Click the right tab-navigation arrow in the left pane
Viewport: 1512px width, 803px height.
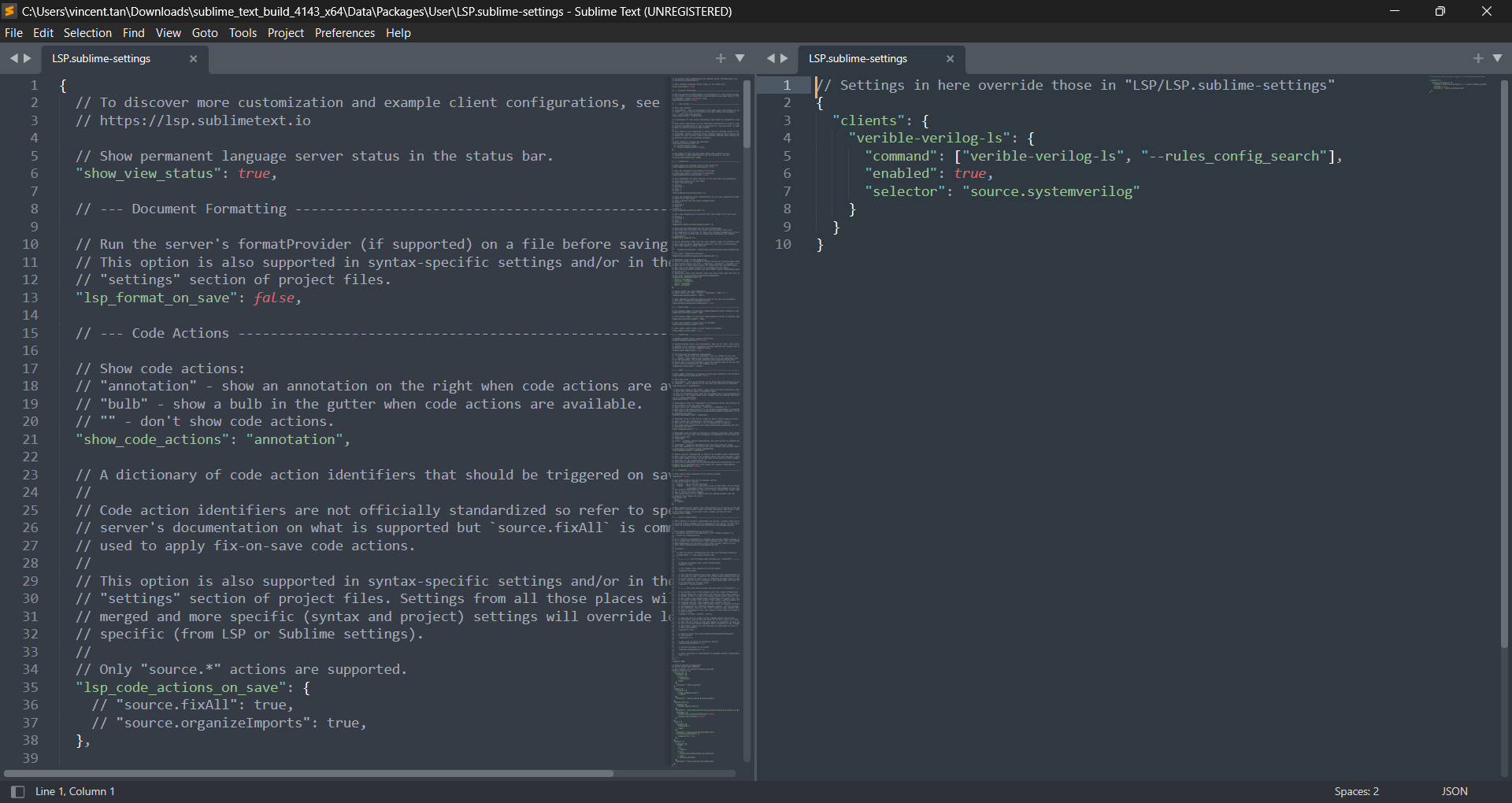(28, 57)
